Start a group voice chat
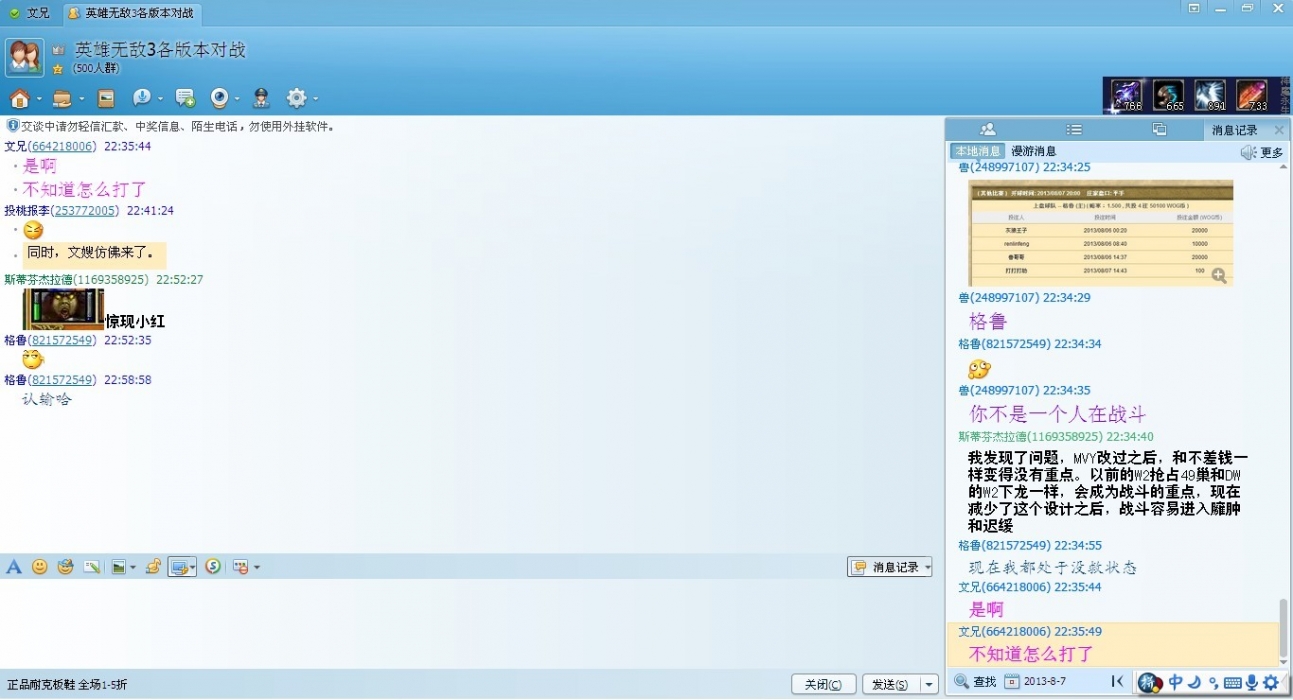The width and height of the screenshot is (1293, 700). (142, 98)
